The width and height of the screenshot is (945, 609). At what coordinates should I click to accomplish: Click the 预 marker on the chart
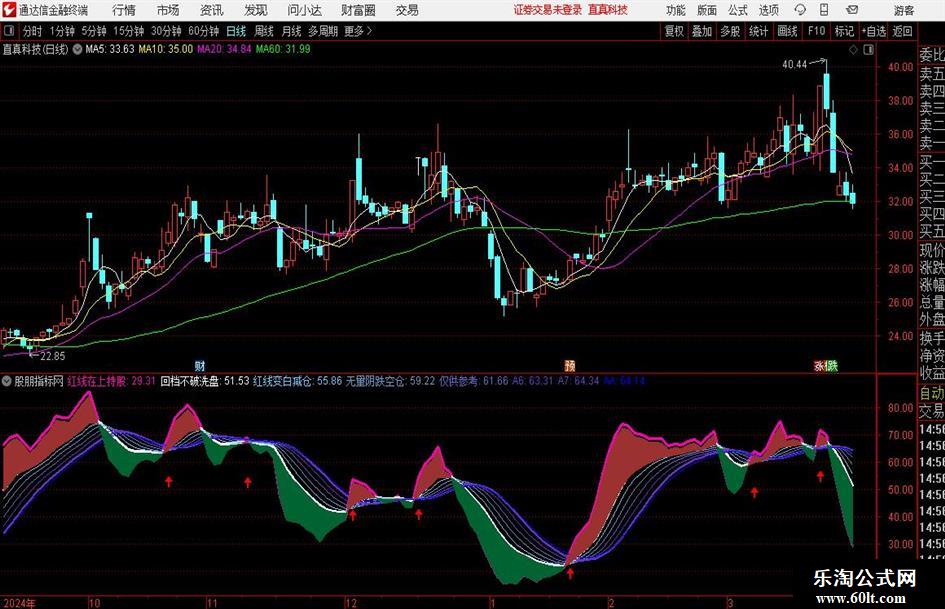[x=570, y=365]
